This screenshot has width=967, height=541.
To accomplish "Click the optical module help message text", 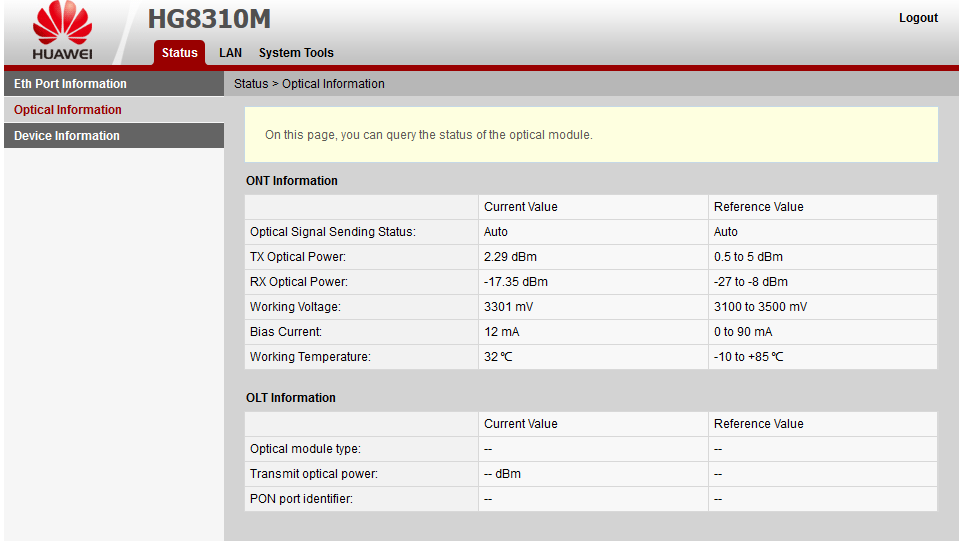I will pyautogui.click(x=429, y=134).
